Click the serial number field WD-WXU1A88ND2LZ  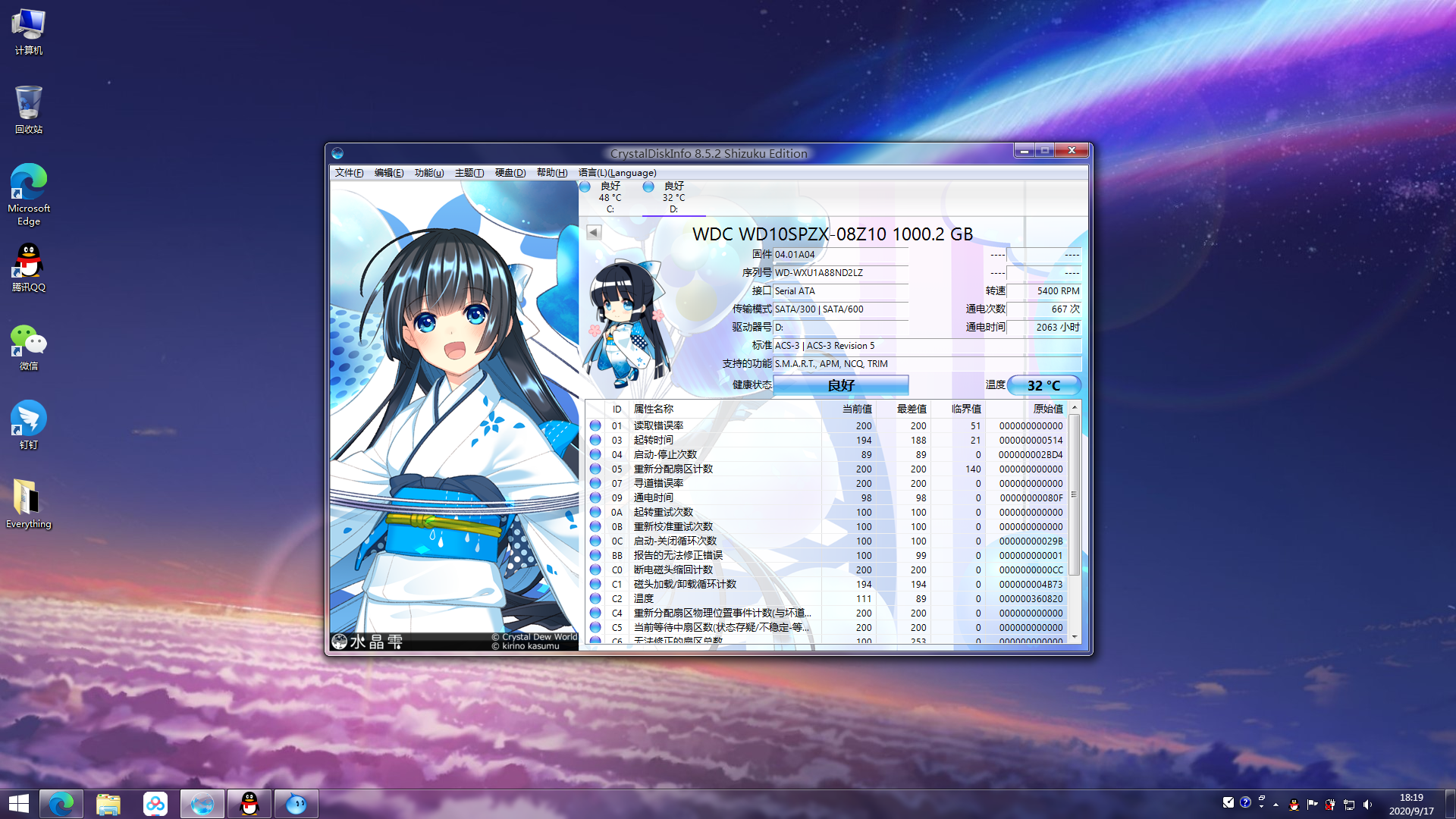840,273
